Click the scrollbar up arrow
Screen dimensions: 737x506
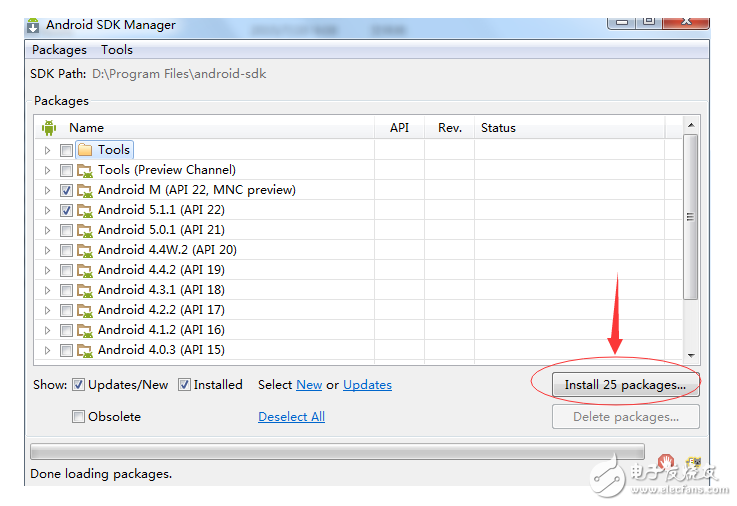[690, 125]
